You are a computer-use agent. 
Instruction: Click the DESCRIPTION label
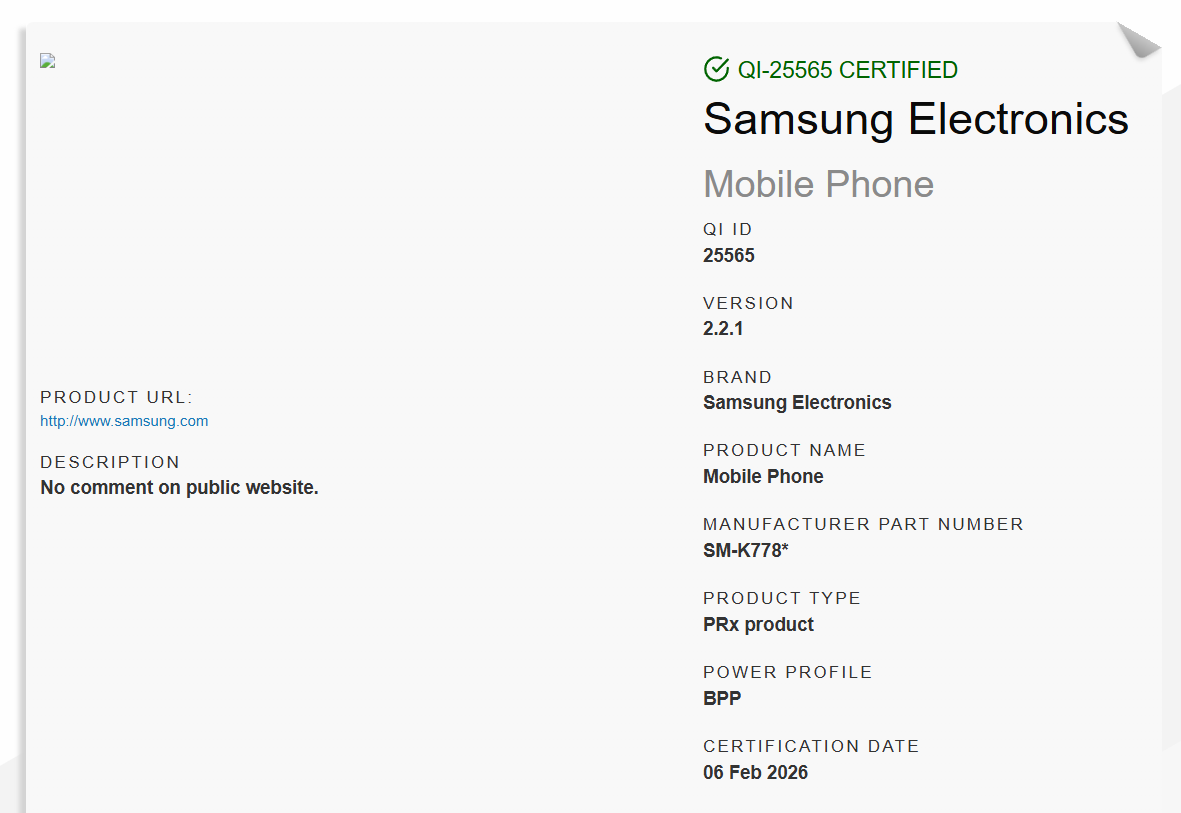pos(110,462)
